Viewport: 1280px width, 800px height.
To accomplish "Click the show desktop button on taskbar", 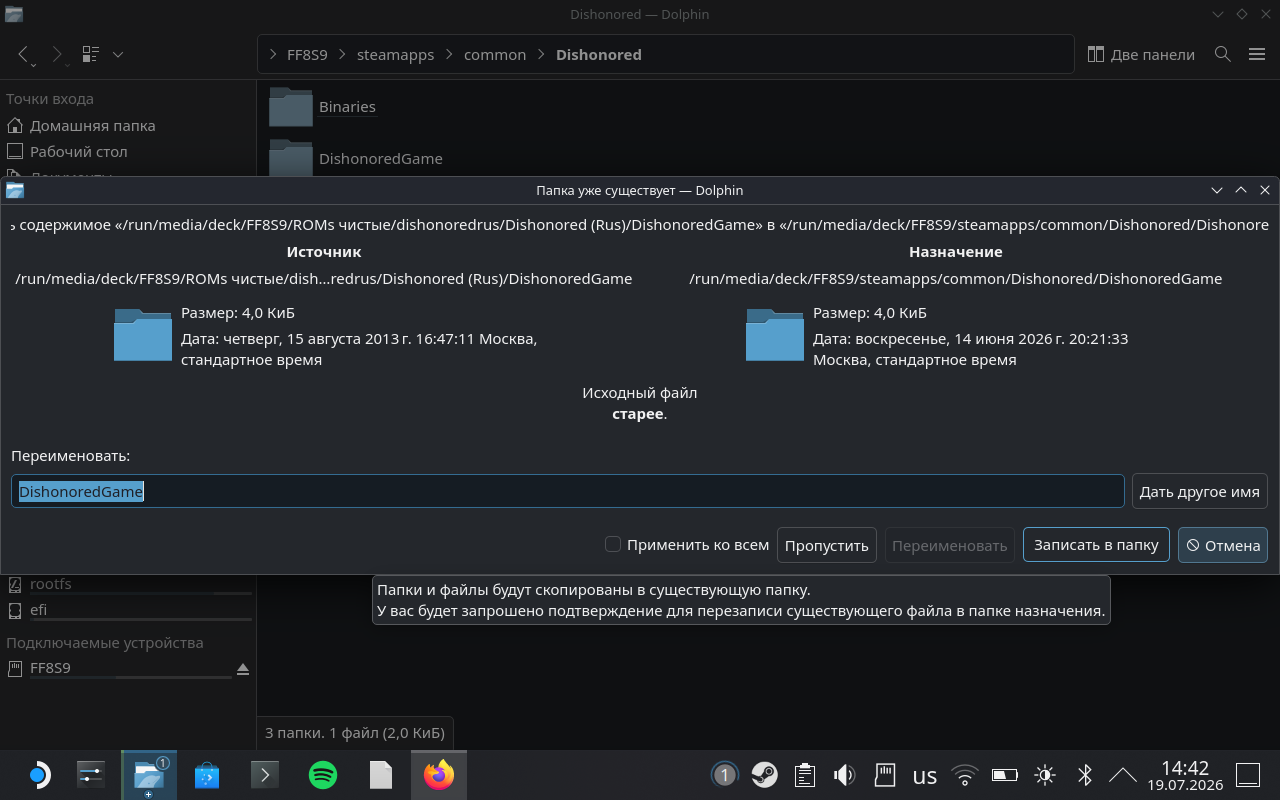I will [1248, 775].
